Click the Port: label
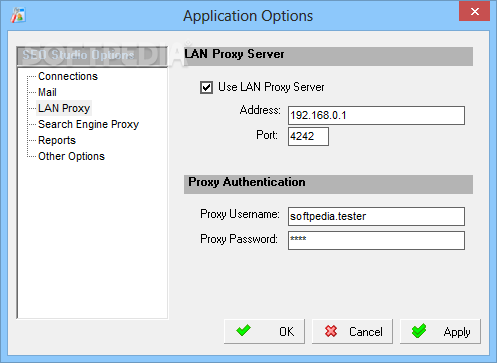The image size is (497, 363). coord(267,135)
